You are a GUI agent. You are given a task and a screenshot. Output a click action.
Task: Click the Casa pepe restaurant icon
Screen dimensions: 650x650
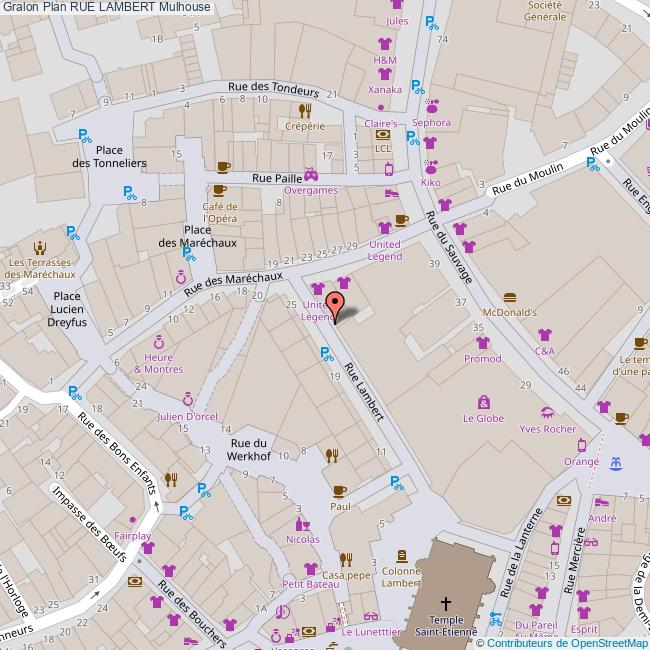[346, 560]
